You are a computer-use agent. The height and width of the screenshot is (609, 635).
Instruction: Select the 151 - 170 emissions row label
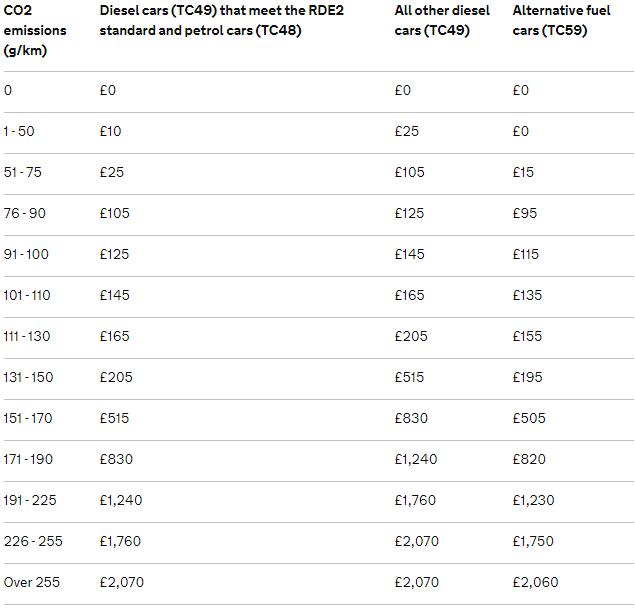tap(28, 418)
